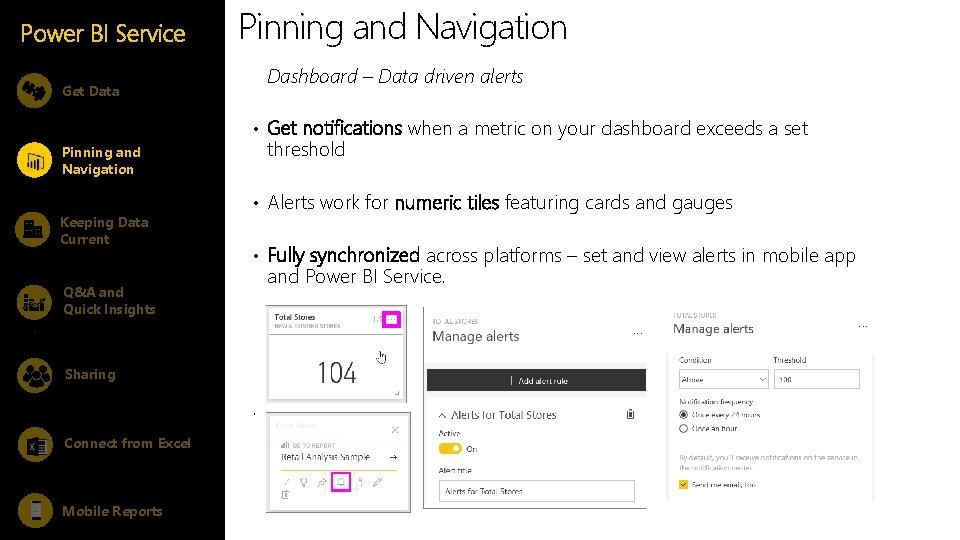Select Get Data in sidebar

pos(91,91)
